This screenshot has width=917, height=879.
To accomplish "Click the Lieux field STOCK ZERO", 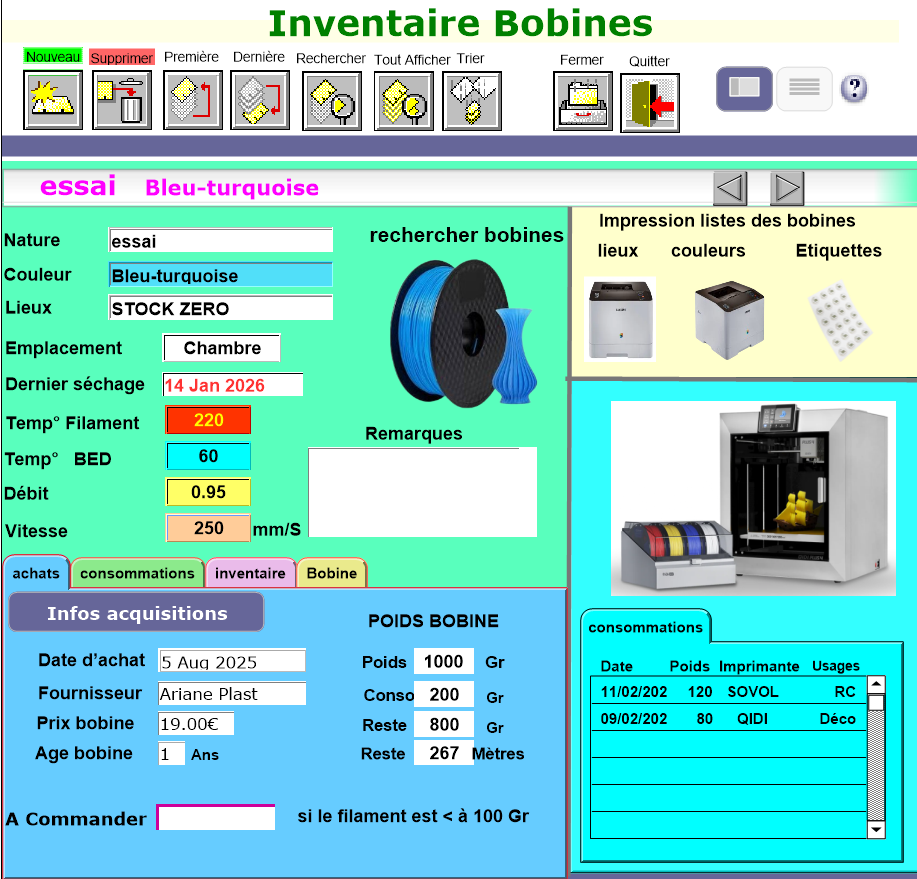I will tap(221, 308).
